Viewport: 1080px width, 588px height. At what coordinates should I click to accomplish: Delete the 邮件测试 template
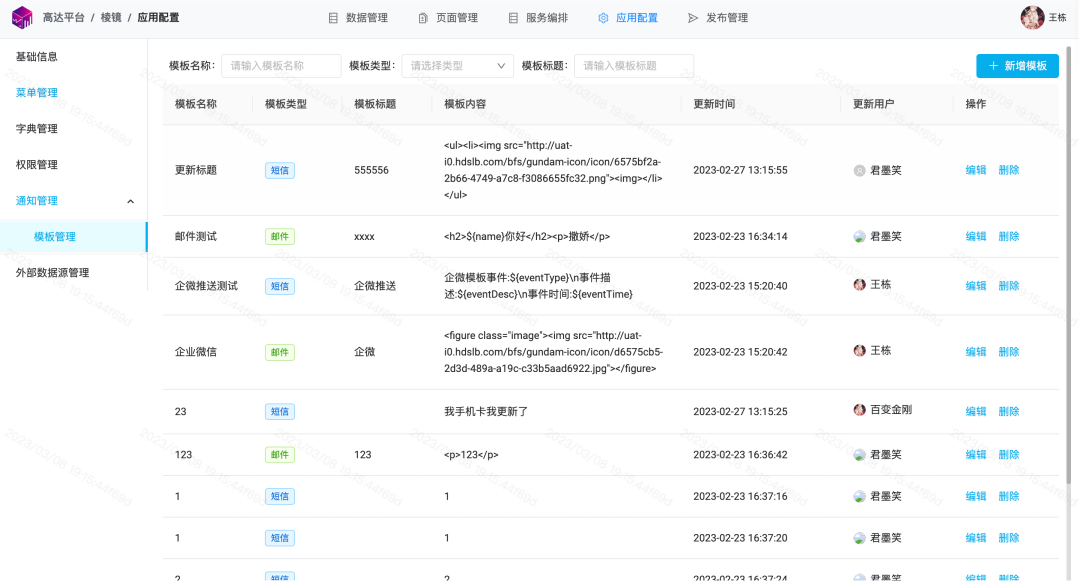pos(1008,236)
